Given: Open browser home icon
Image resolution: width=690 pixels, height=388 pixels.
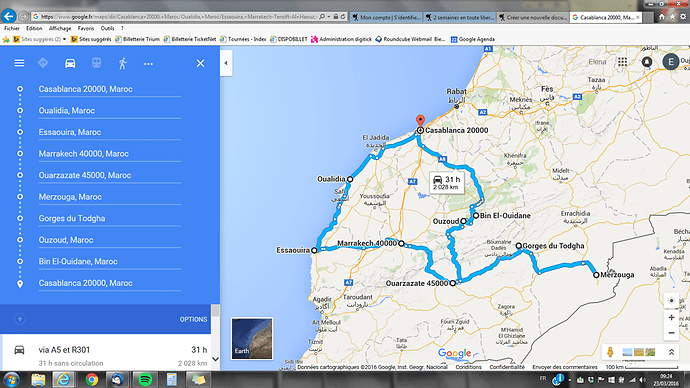Looking at the screenshot, I should click(661, 17).
